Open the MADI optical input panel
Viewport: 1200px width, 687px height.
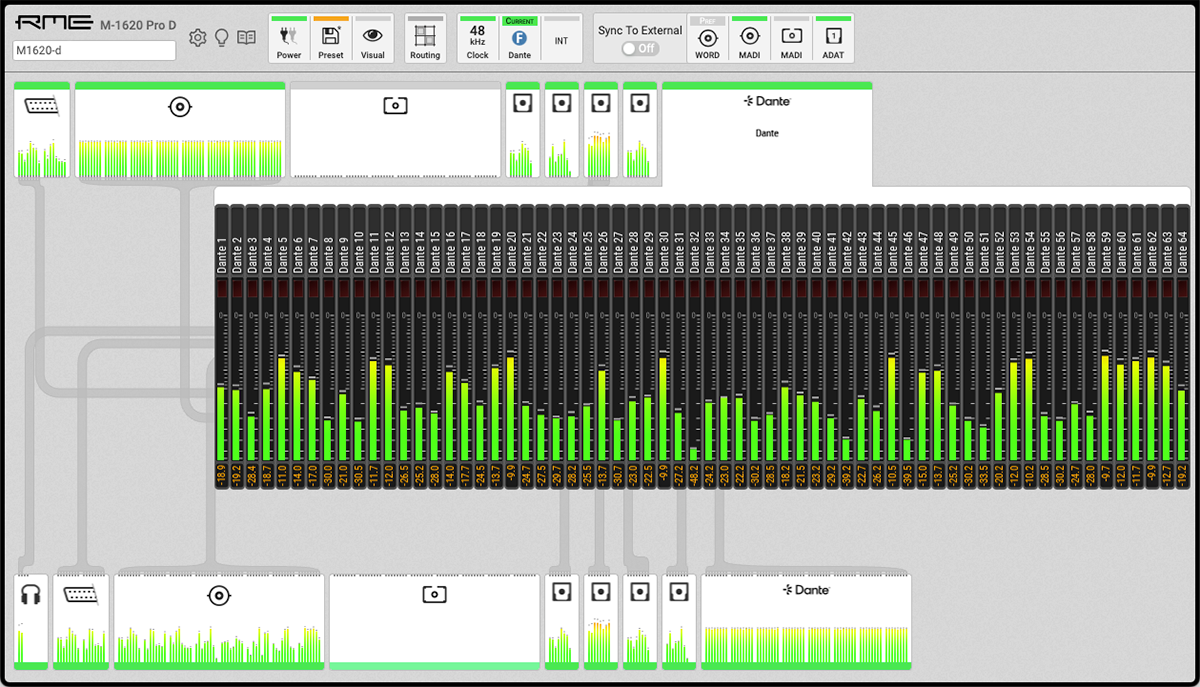(395, 130)
